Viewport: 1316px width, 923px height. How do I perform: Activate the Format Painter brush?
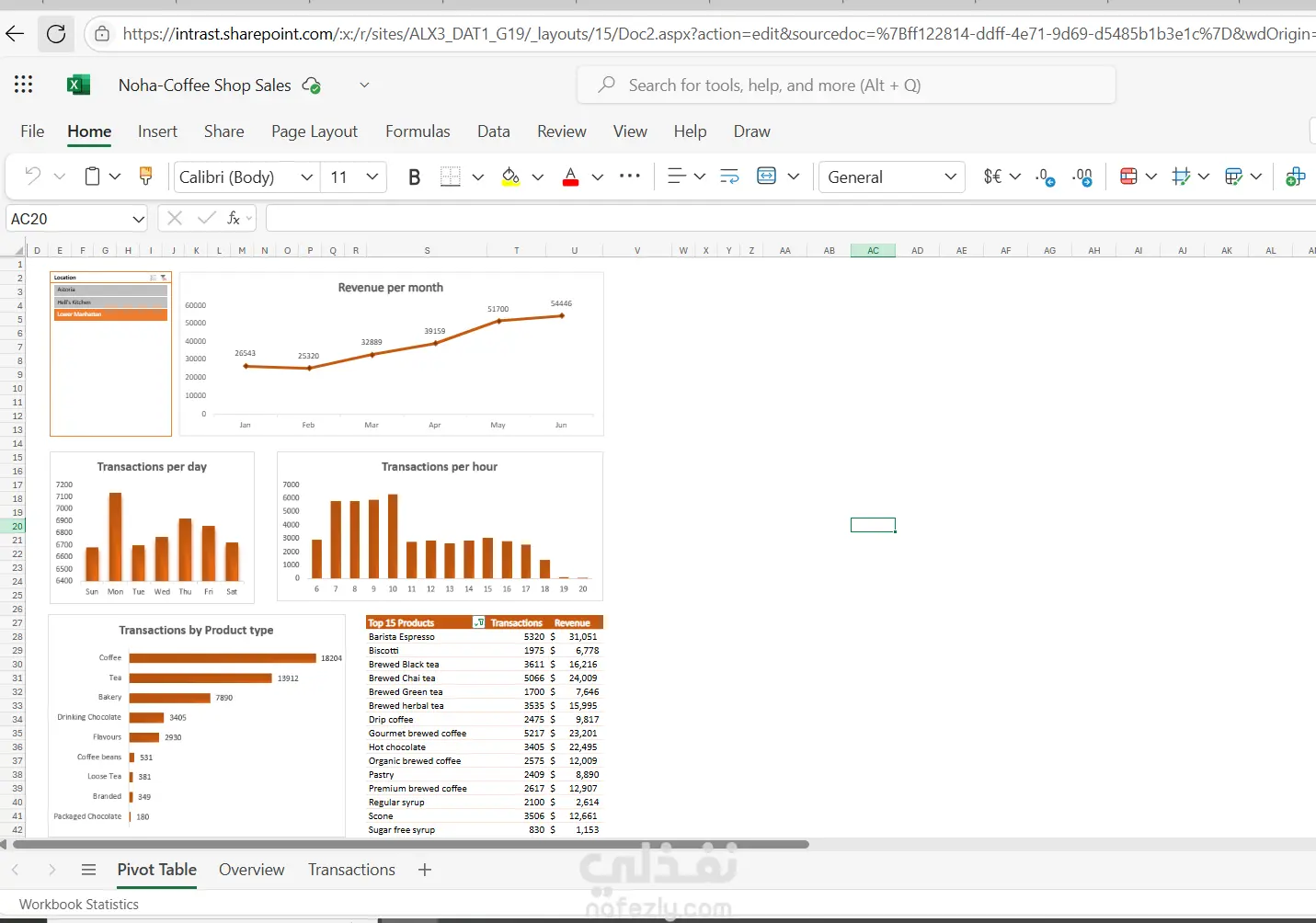(x=145, y=176)
